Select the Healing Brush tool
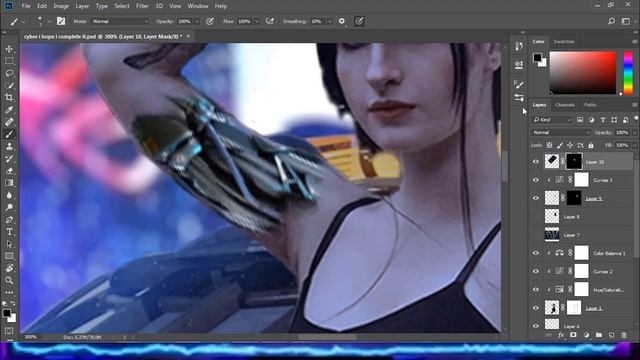This screenshot has height=360, width=640. [9, 122]
